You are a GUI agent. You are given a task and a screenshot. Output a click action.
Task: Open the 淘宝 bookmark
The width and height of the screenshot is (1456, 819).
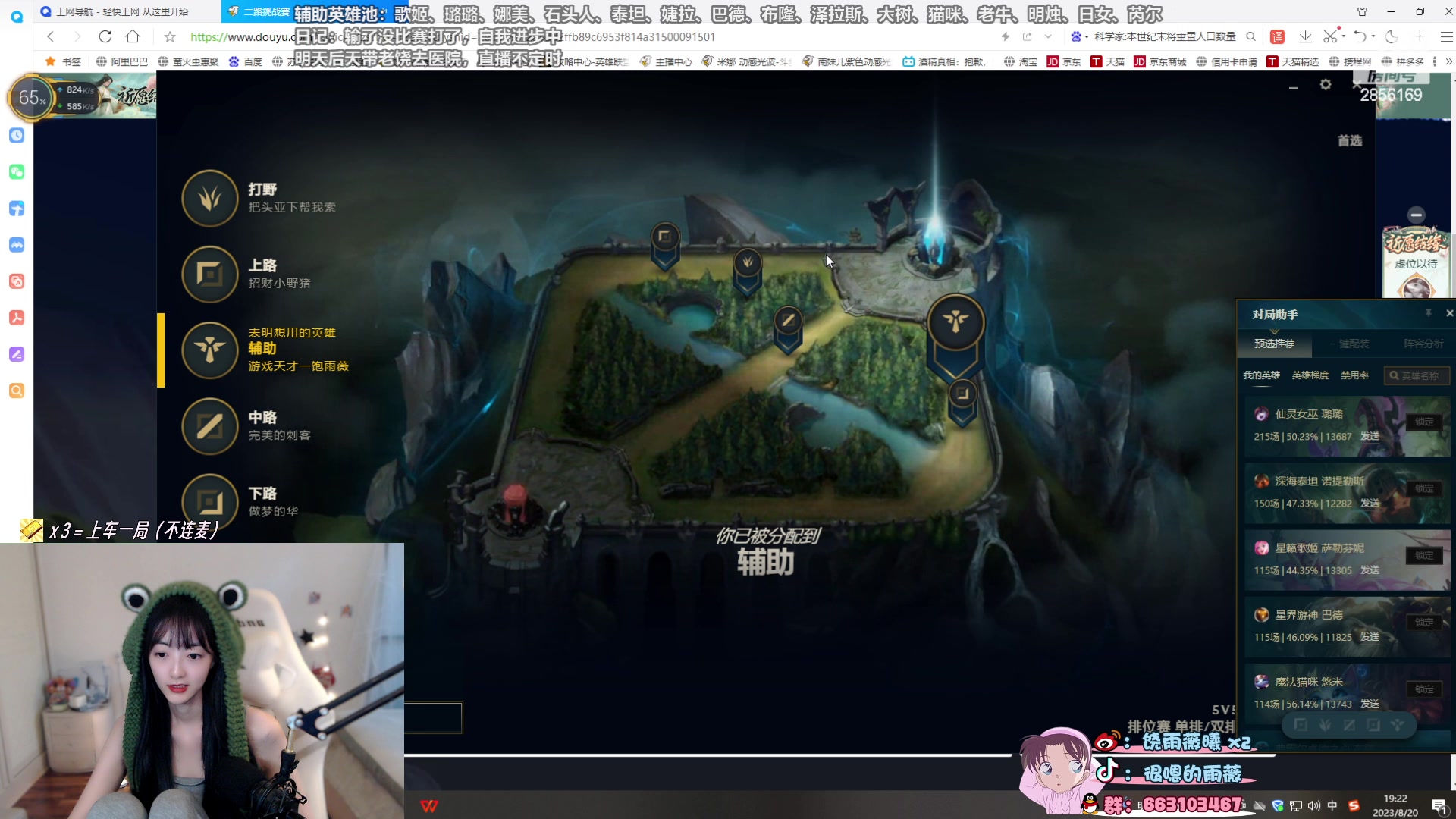(x=1020, y=61)
